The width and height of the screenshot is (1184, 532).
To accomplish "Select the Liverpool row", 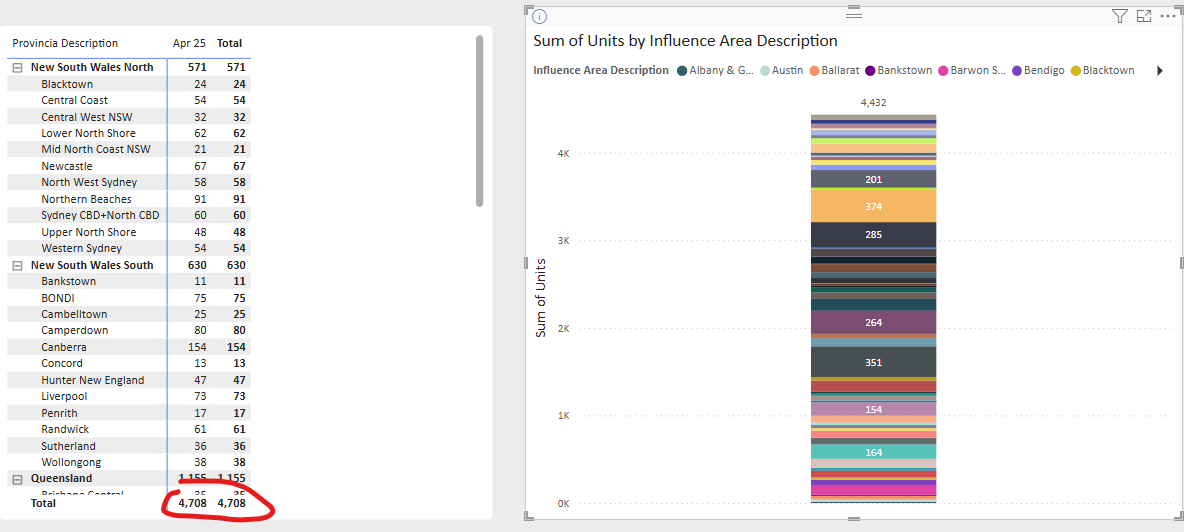I will click(x=129, y=396).
